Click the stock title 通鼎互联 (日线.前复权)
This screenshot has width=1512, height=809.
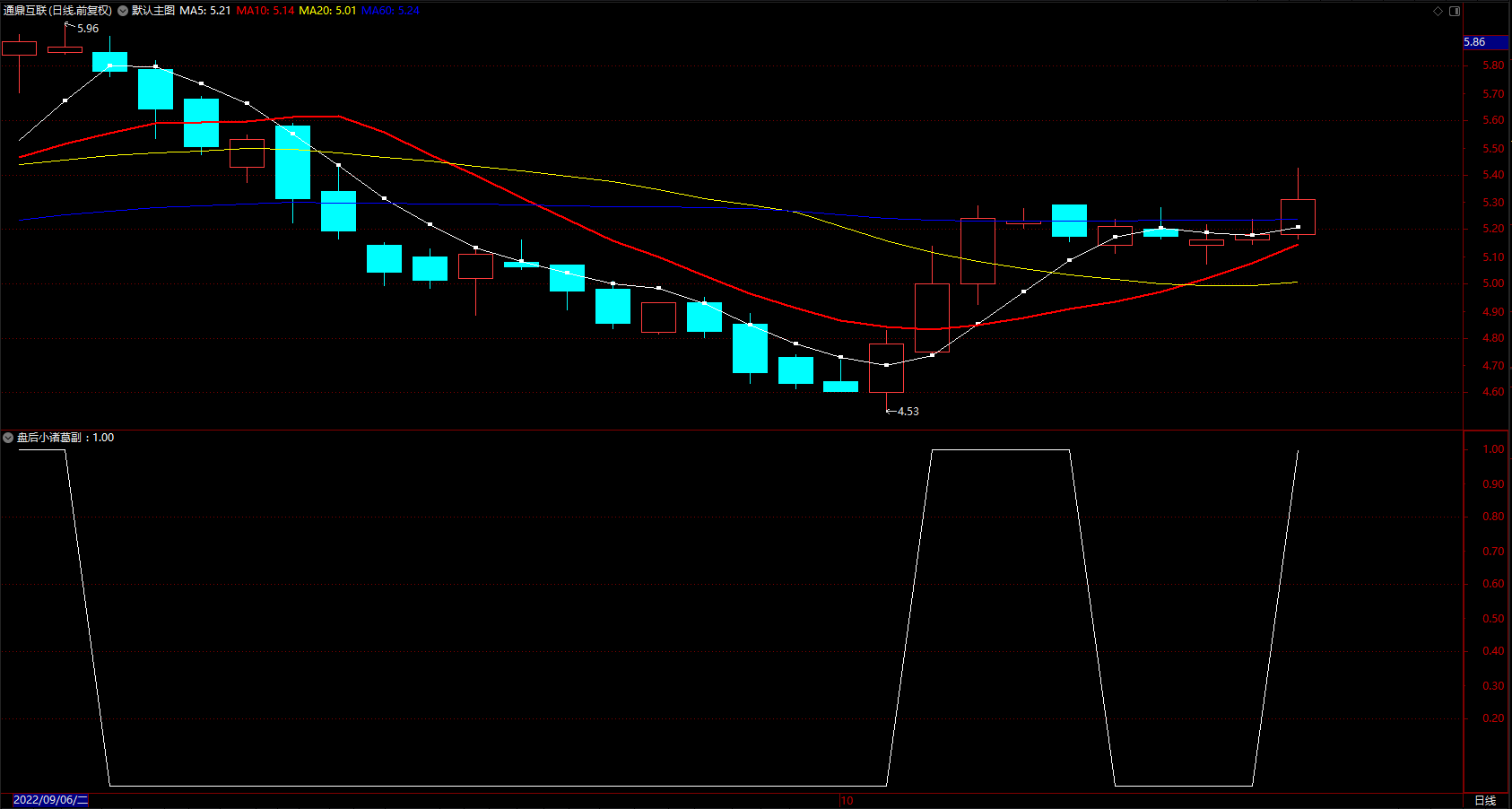[58, 11]
